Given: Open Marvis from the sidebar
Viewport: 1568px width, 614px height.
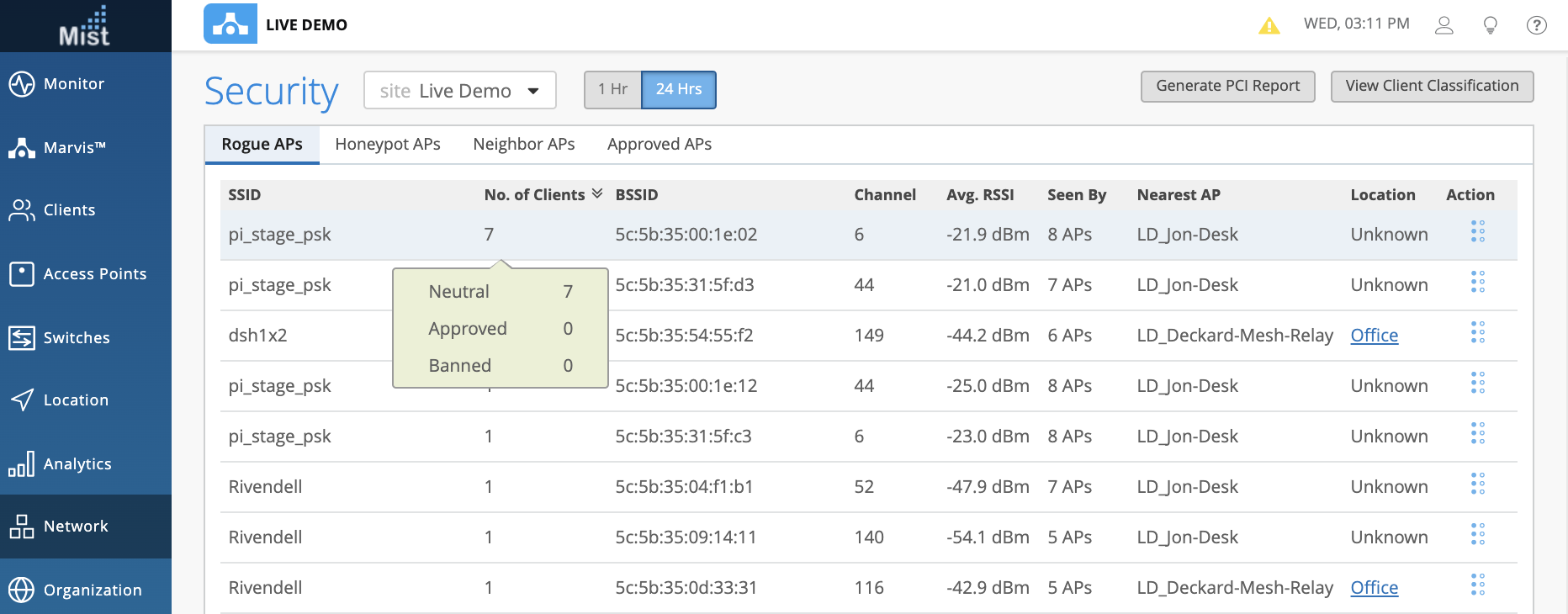Looking at the screenshot, I should coord(74,148).
